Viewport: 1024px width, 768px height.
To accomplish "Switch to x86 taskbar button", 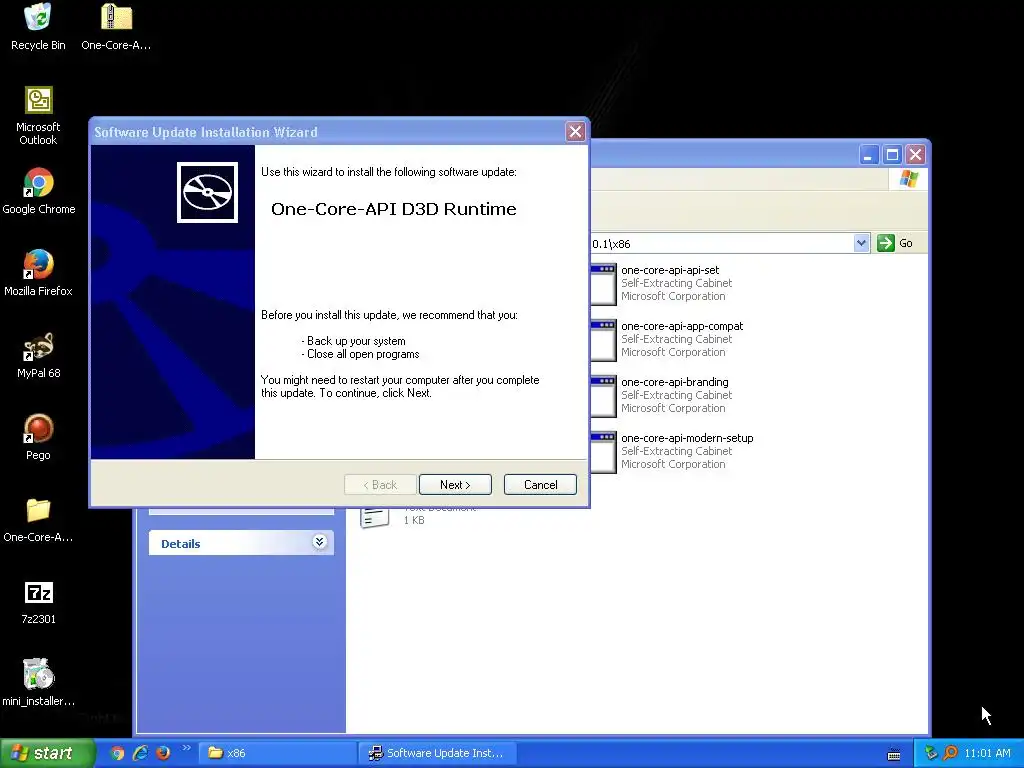I will click(277, 753).
